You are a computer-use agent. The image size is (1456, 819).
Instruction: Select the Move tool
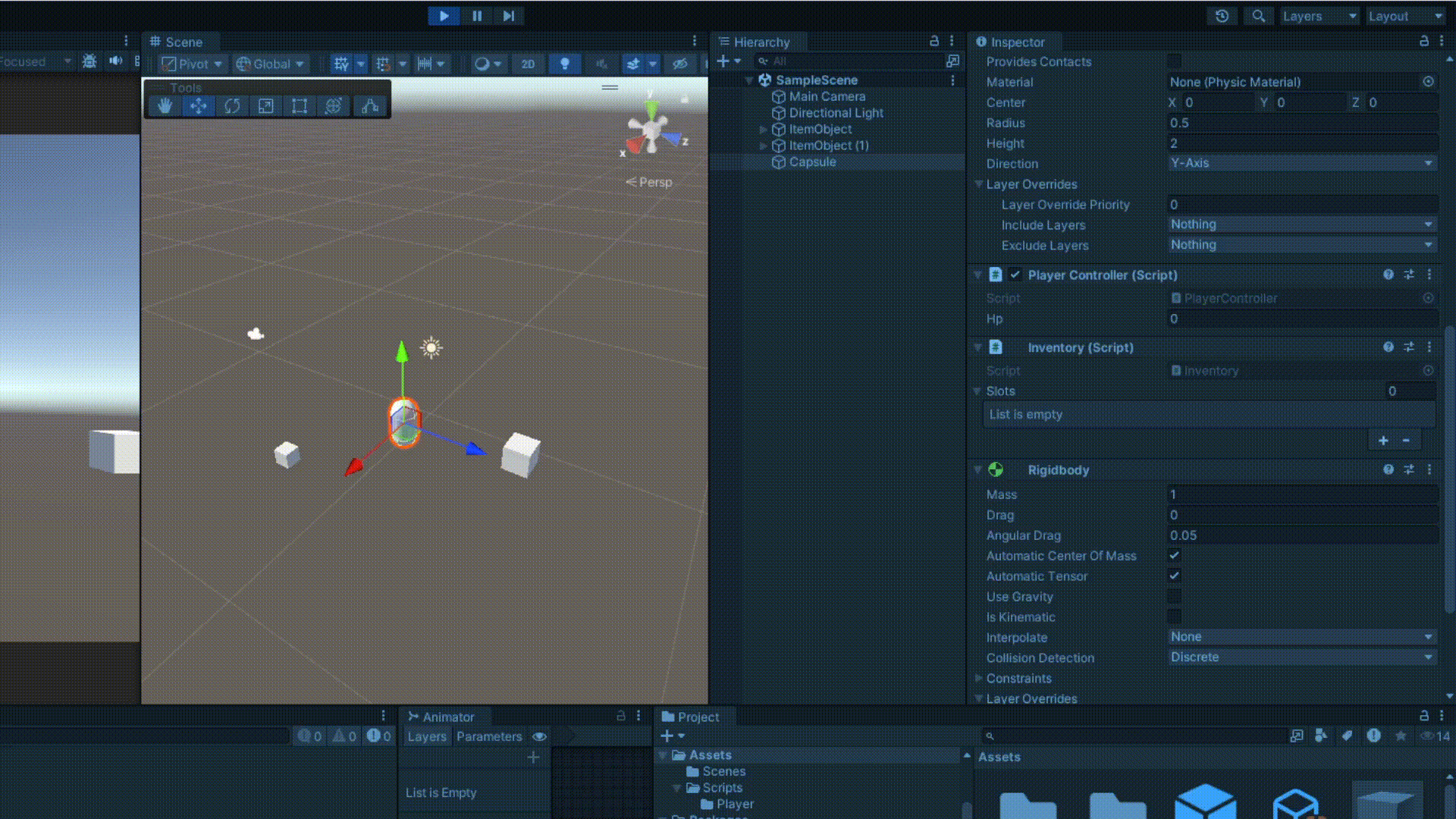[198, 106]
